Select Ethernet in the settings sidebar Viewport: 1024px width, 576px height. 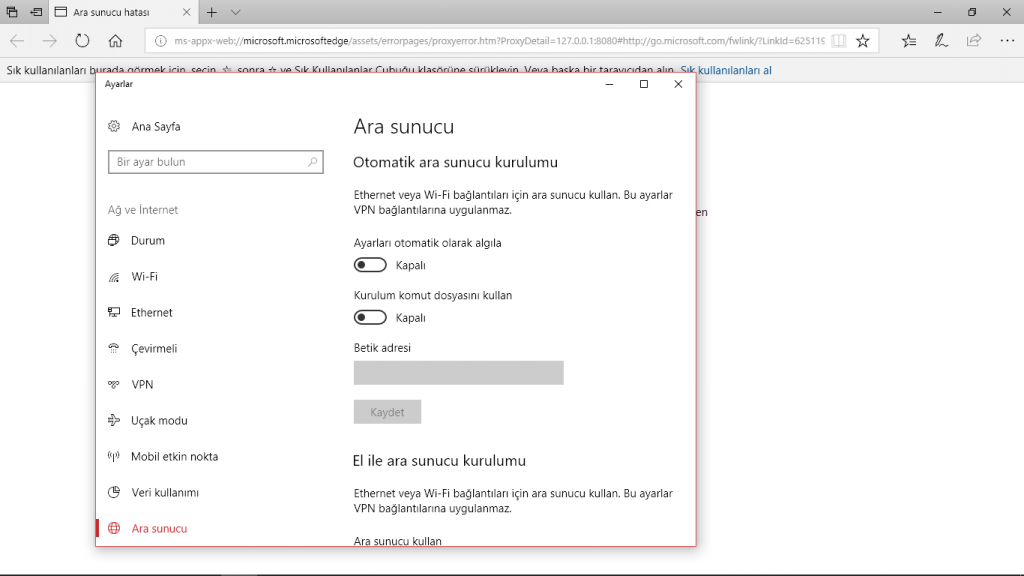(x=151, y=313)
